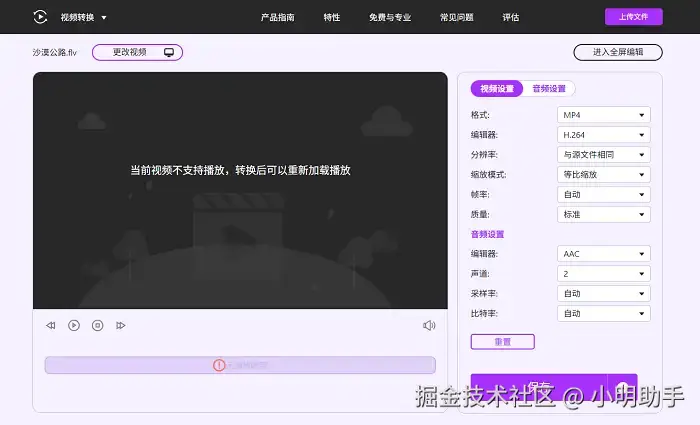The image size is (700, 425).
Task: Click the red warning icon on timeline
Action: pos(219,365)
